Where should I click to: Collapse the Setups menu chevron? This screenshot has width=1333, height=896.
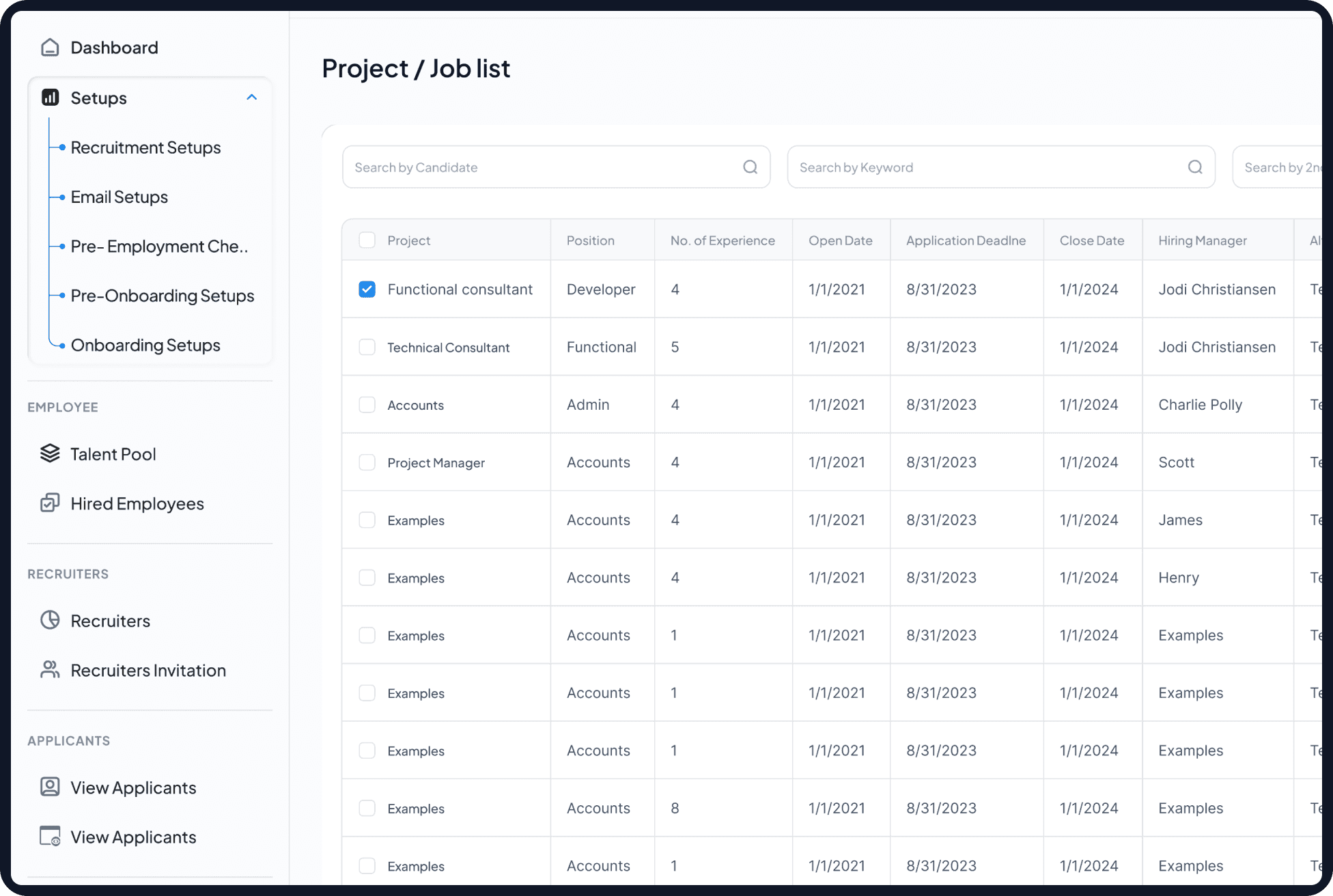[x=252, y=97]
